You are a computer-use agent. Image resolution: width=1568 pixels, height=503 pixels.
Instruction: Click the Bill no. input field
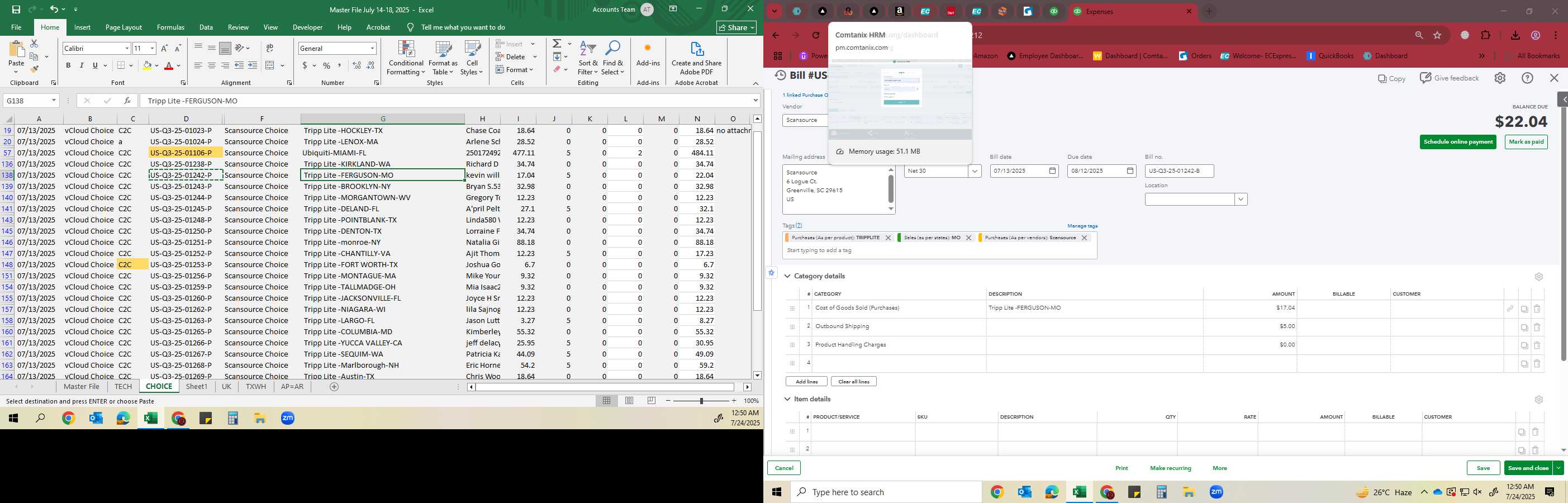pyautogui.click(x=1179, y=171)
